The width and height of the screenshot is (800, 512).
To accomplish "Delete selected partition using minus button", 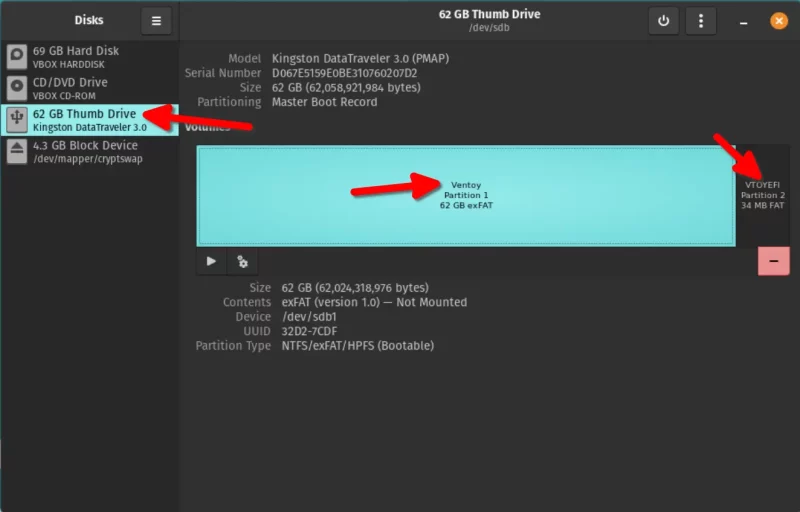I will [x=773, y=261].
